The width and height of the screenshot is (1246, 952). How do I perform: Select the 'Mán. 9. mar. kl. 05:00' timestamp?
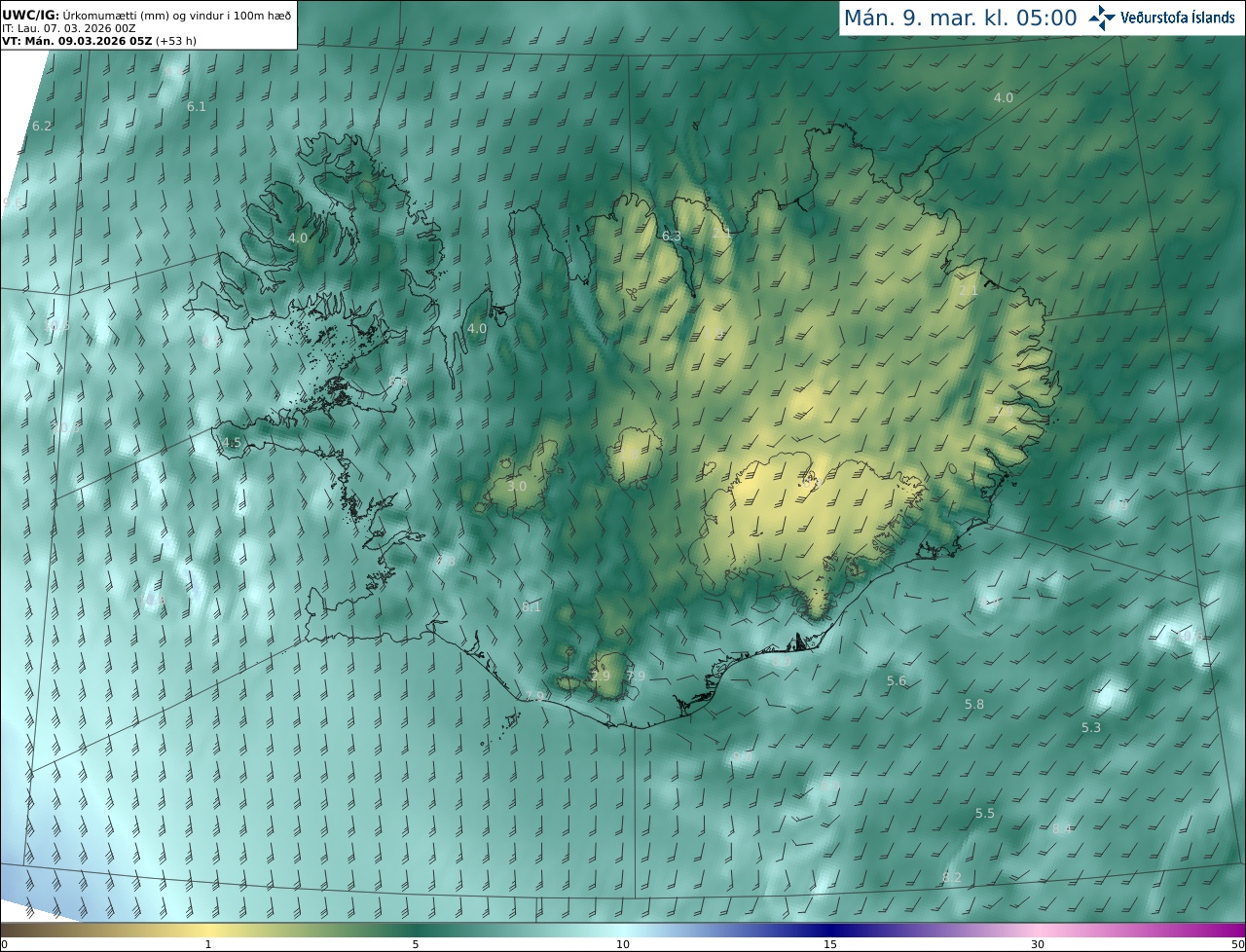coord(960,18)
